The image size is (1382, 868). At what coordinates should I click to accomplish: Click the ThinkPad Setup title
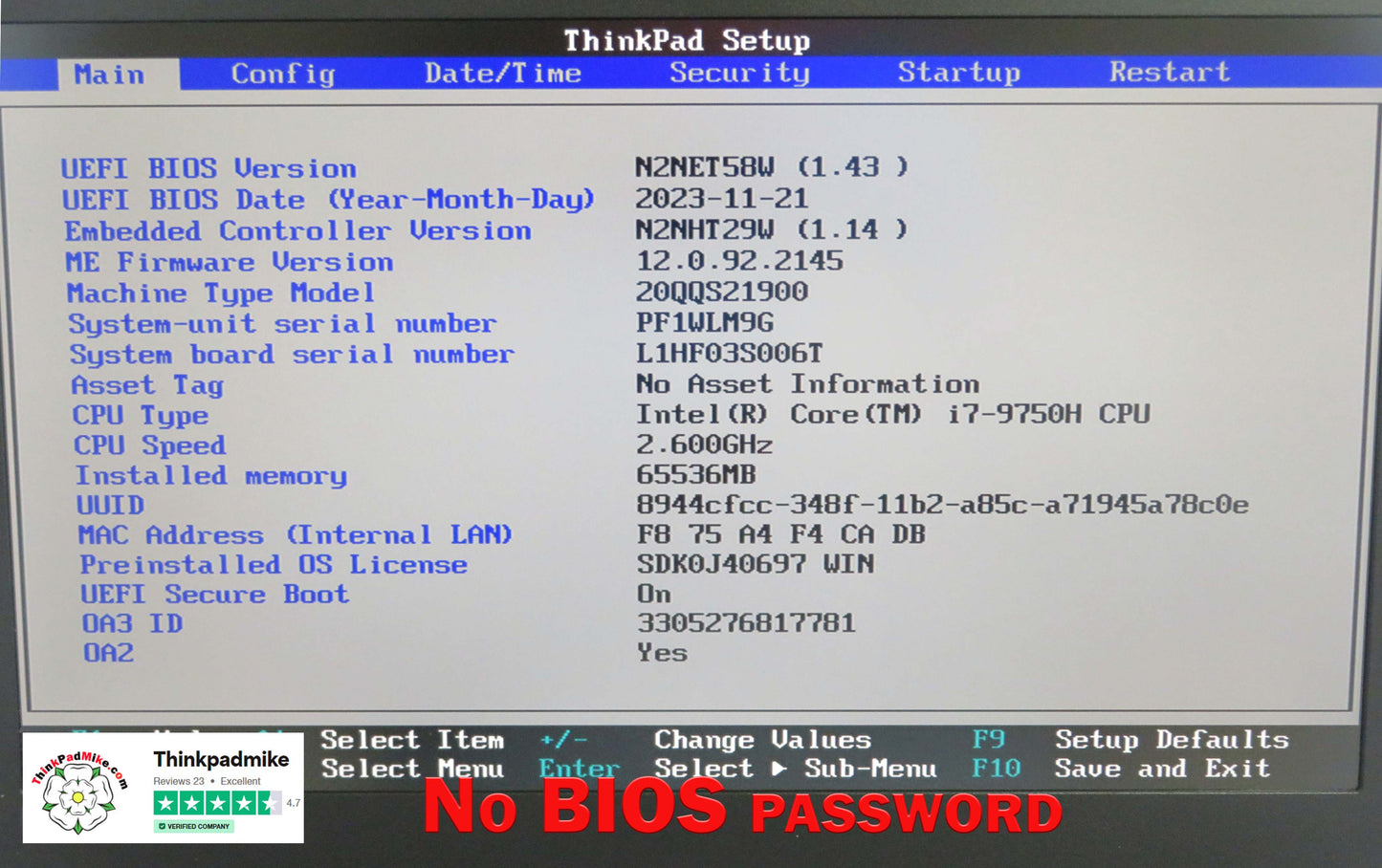tap(687, 40)
